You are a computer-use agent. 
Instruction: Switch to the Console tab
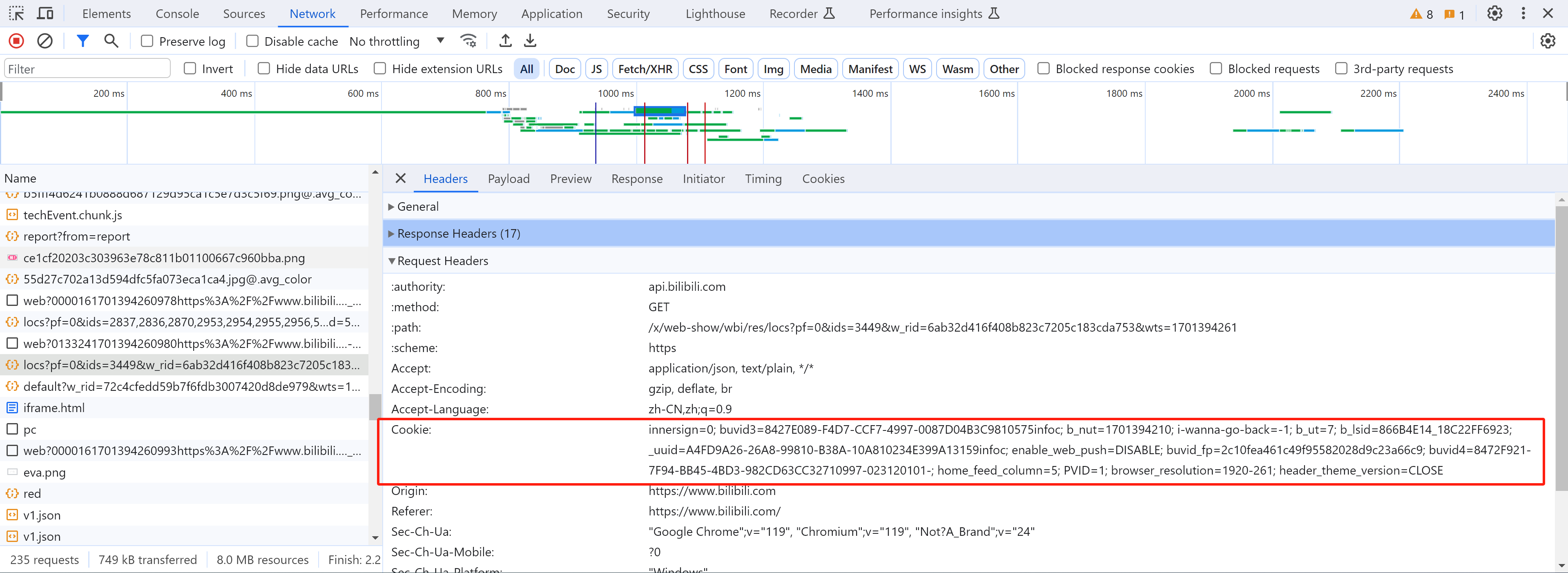[177, 13]
